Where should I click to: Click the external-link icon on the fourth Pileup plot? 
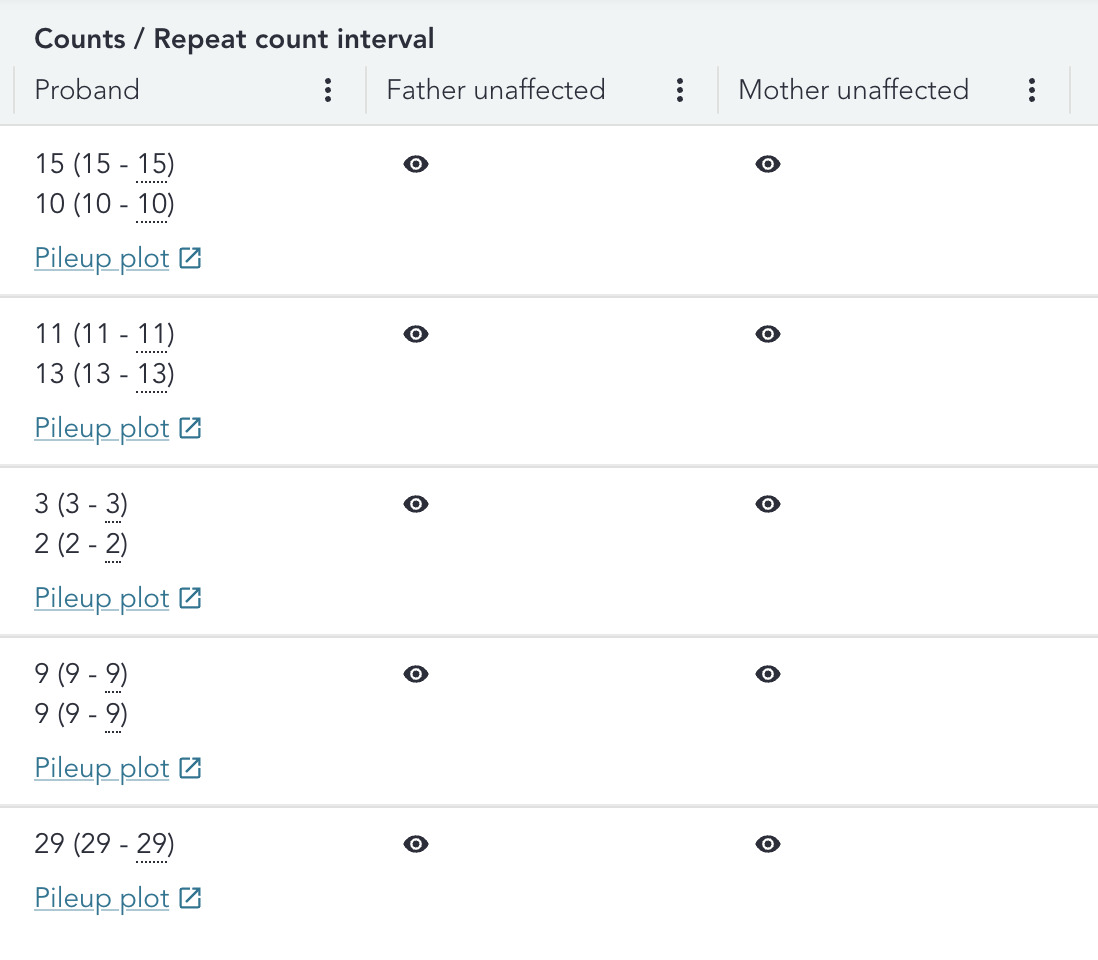(x=190, y=767)
